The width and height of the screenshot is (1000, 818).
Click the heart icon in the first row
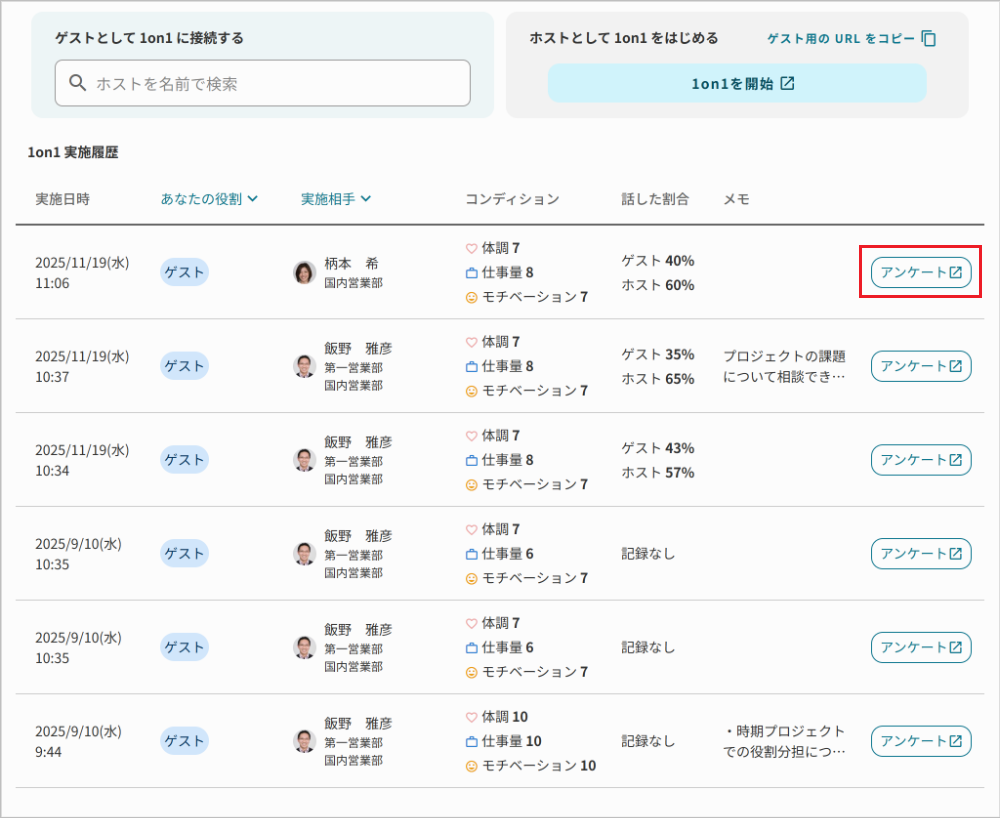[x=472, y=248]
